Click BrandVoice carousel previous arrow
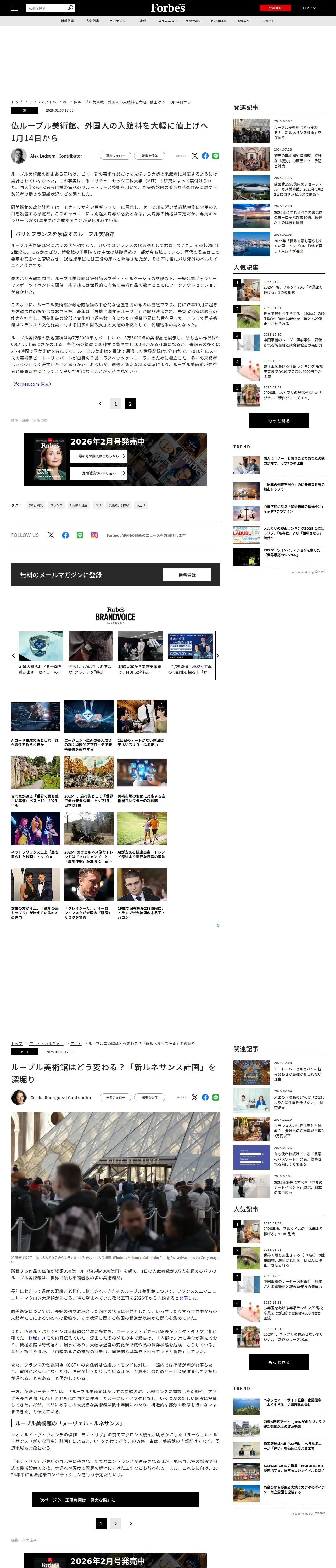The height and width of the screenshot is (1568, 336). pyautogui.click(x=13, y=656)
